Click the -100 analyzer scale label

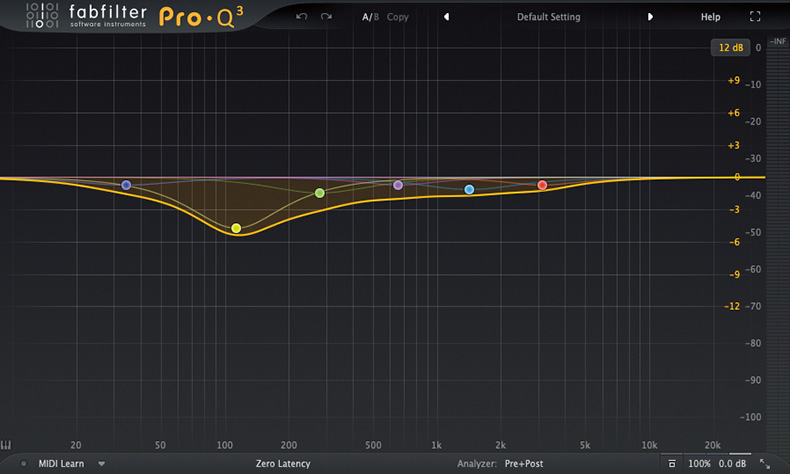click(750, 417)
